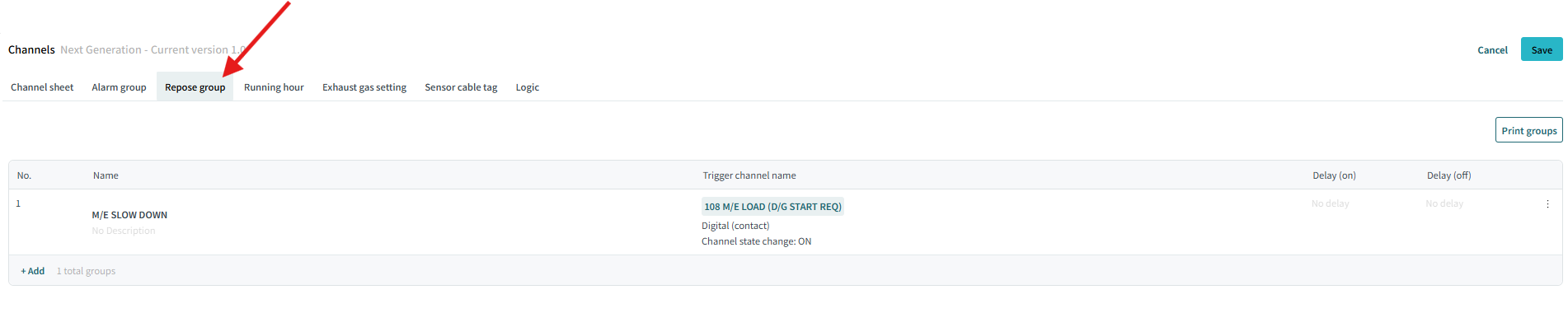This screenshot has height=327, width=1568.
Task: Set the Delay (on) value for row 1
Action: pyautogui.click(x=1330, y=203)
